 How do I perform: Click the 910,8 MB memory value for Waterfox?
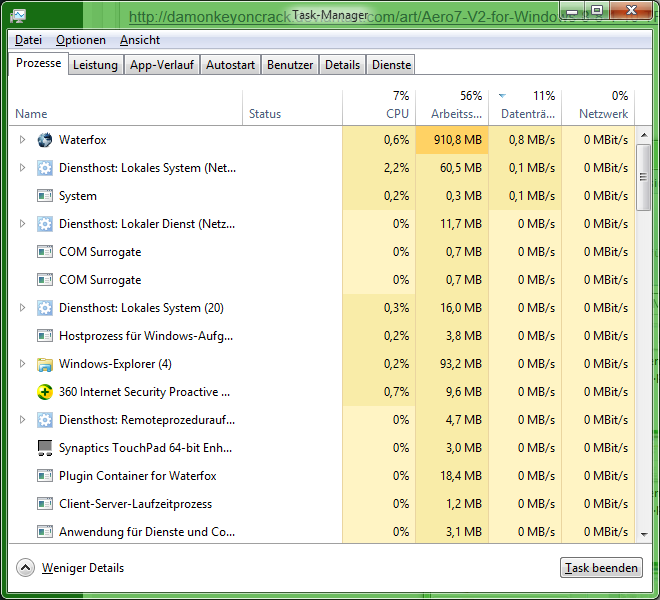[x=458, y=140]
